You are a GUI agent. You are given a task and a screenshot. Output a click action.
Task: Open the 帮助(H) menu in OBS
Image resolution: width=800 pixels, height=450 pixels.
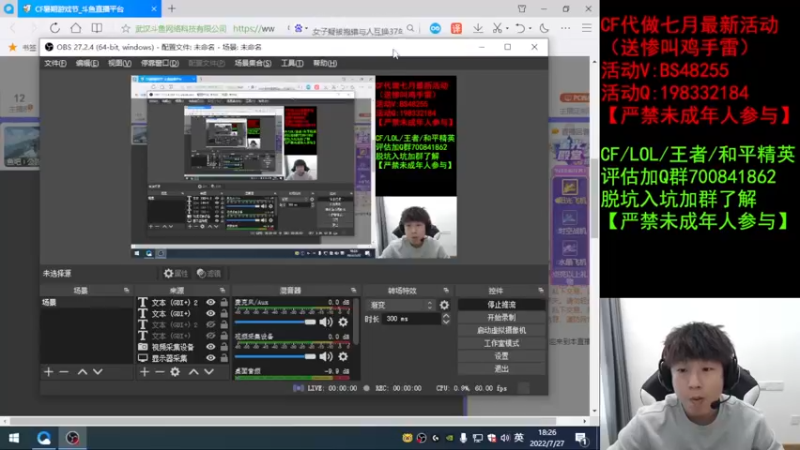[325, 63]
